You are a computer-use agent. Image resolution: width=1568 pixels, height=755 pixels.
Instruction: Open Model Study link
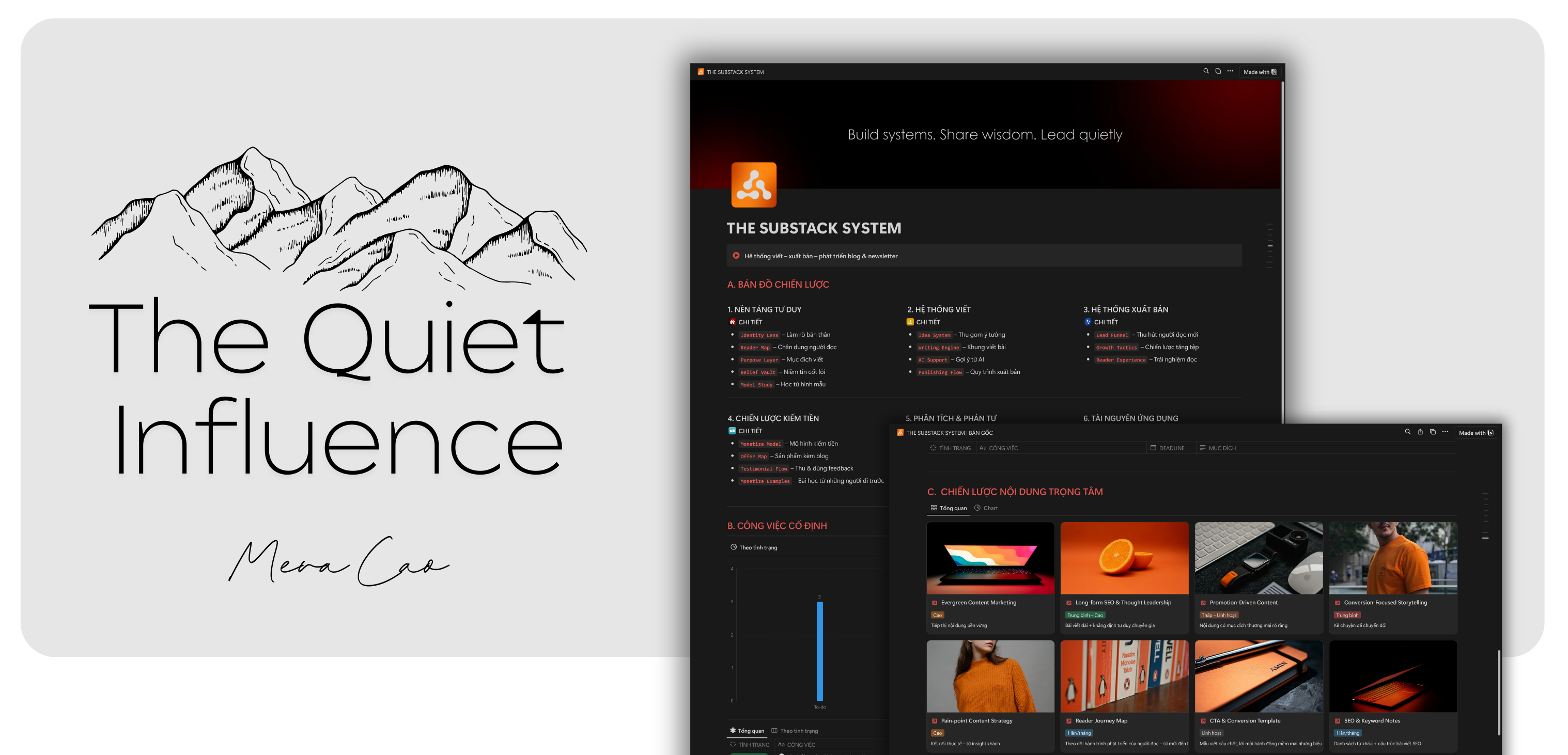tap(756, 385)
